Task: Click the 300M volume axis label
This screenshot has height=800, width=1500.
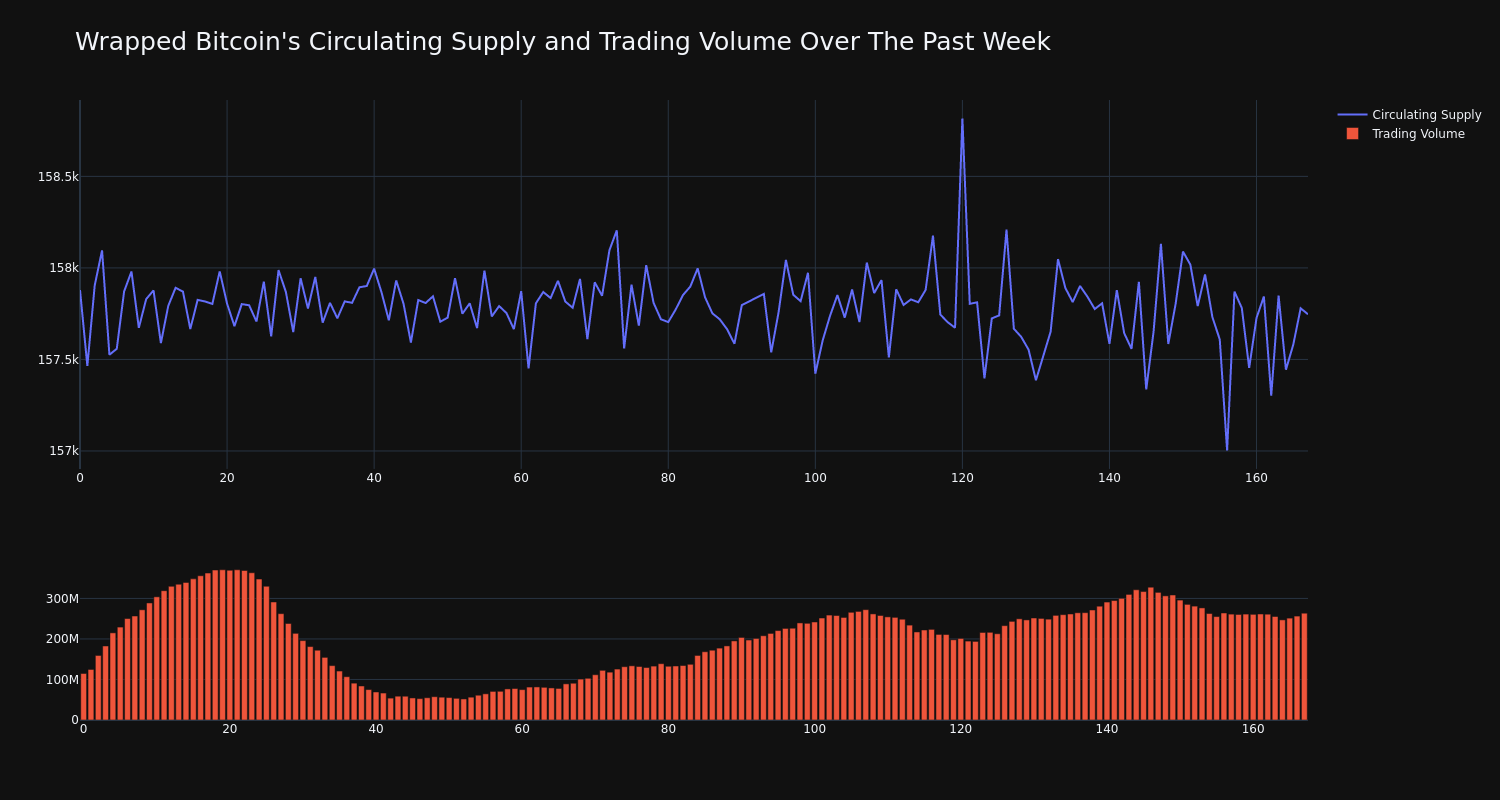Action: (x=62, y=599)
